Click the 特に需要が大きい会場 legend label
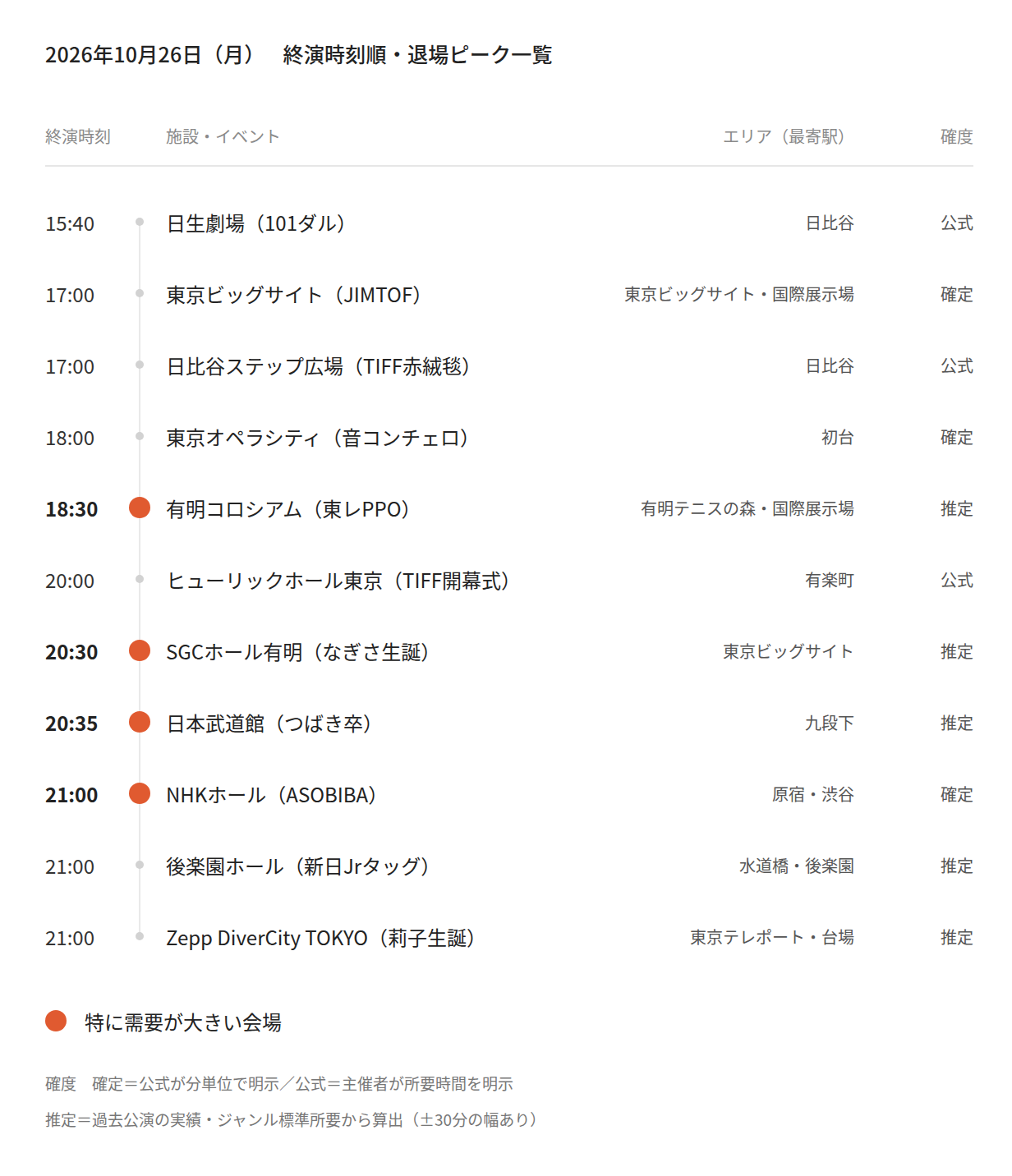 [183, 1022]
